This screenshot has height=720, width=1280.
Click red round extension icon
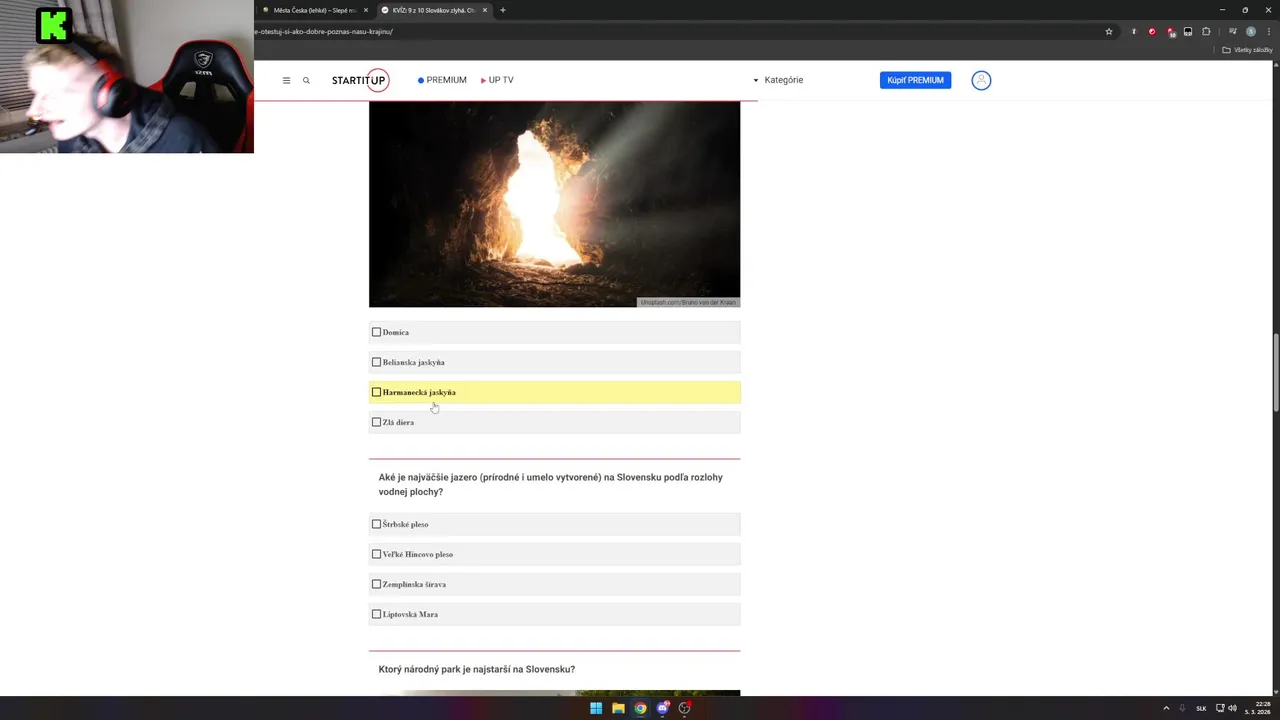[x=1152, y=31]
